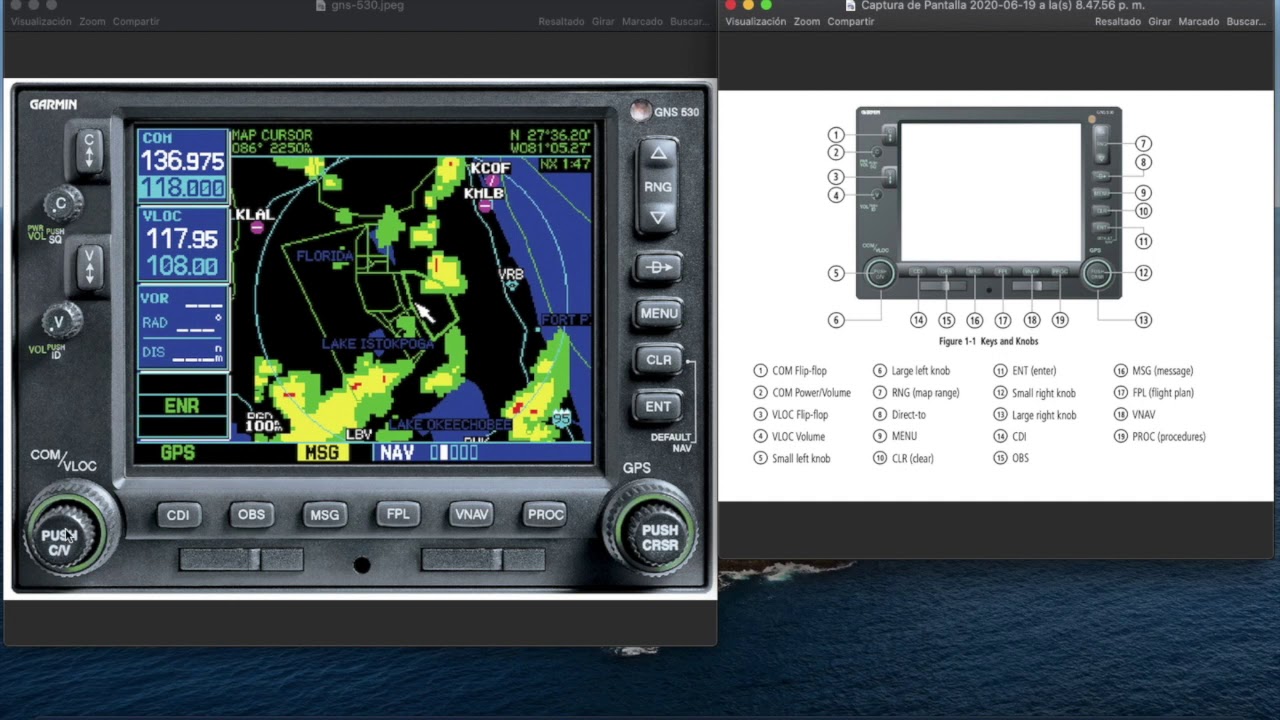1280x720 pixels.
Task: Click the standby COM frequency 118.000
Action: click(x=182, y=188)
